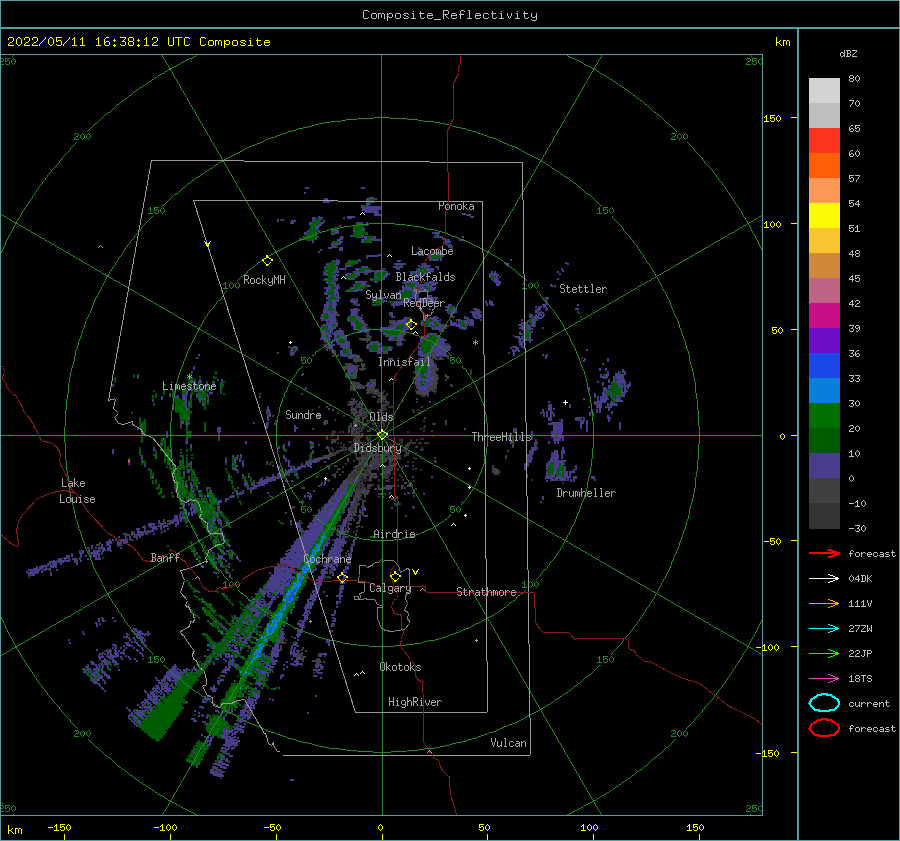Click the yellow diamond marker near Cochrane

[343, 577]
